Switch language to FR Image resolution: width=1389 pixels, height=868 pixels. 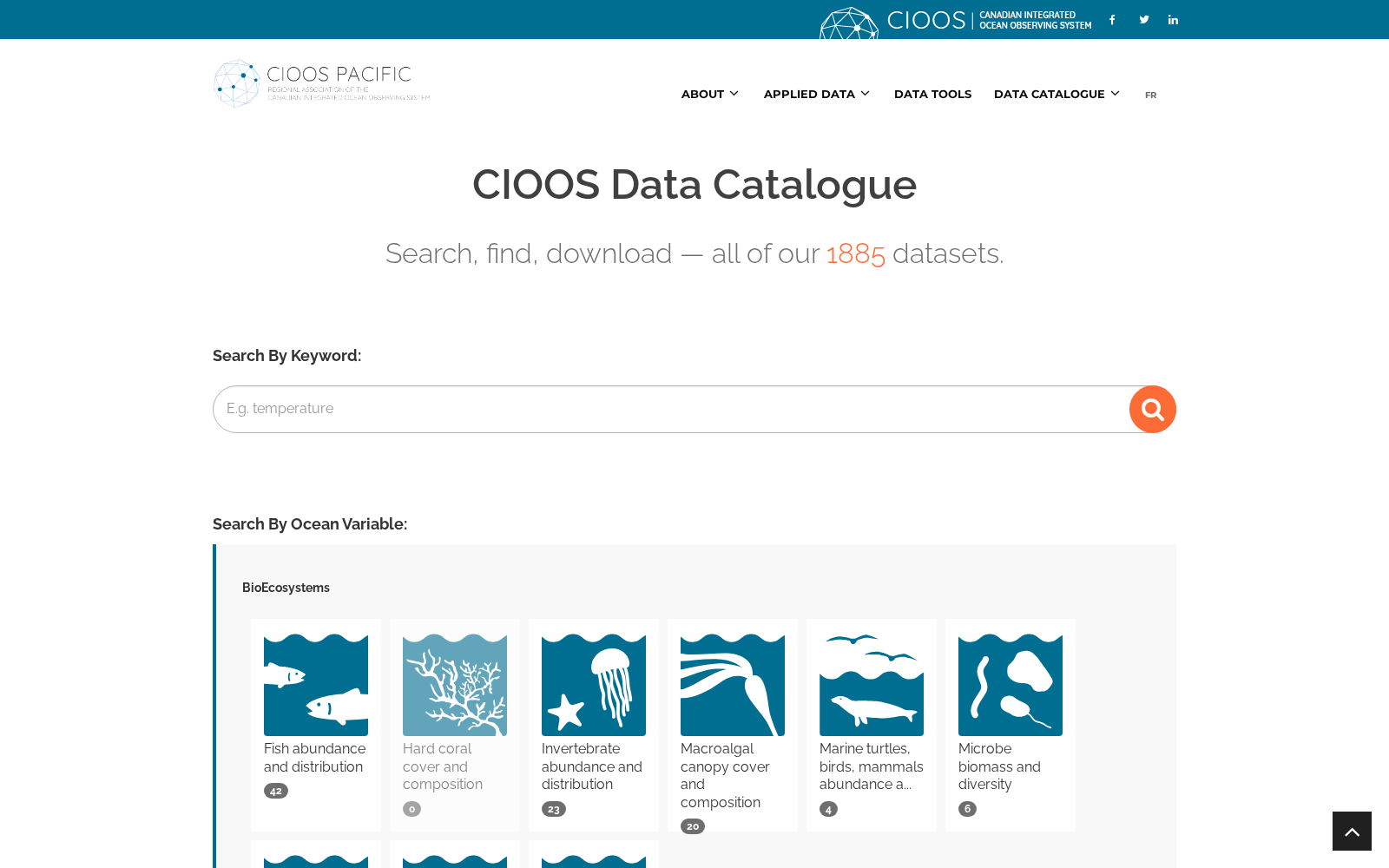tap(1150, 95)
